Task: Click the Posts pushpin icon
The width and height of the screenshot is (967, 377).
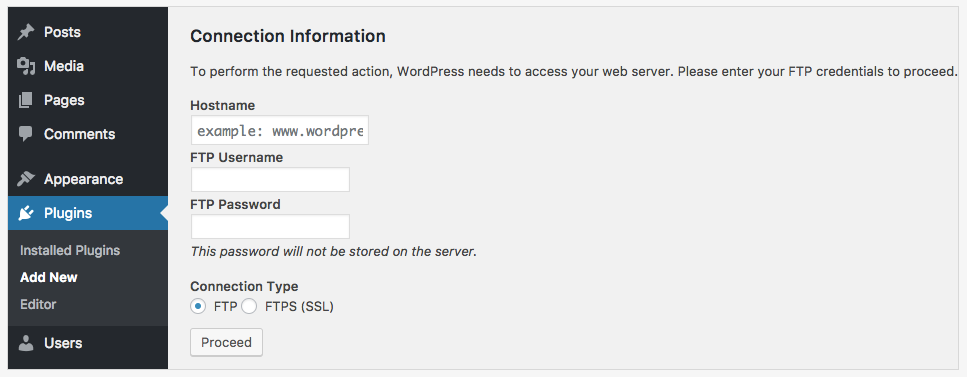Action: coord(25,32)
